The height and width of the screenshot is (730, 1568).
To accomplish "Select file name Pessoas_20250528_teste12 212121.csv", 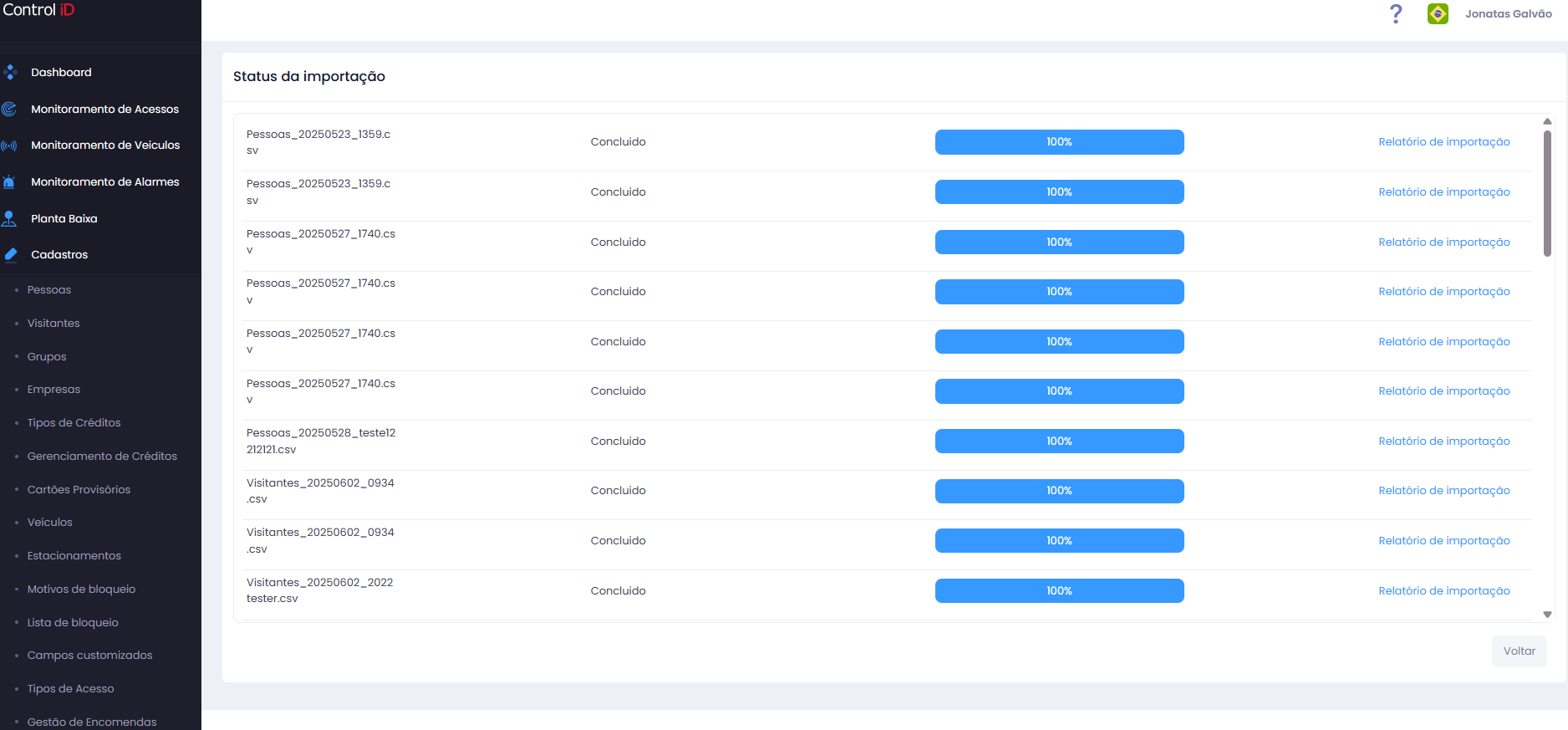I will coord(321,442).
